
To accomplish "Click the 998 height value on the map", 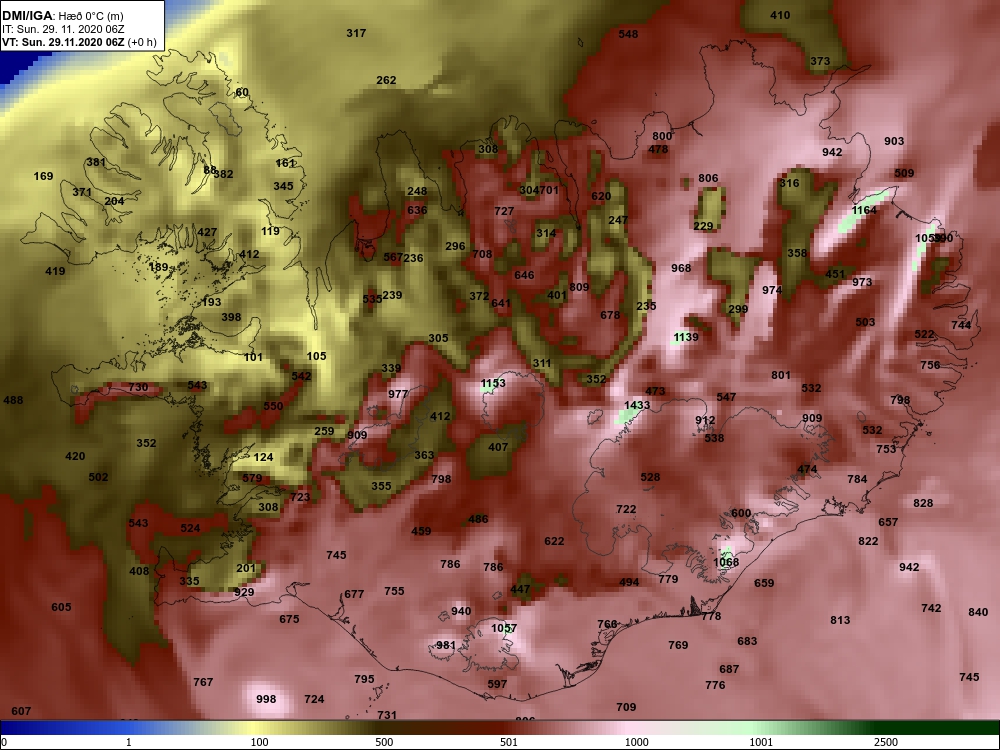I will [266, 699].
